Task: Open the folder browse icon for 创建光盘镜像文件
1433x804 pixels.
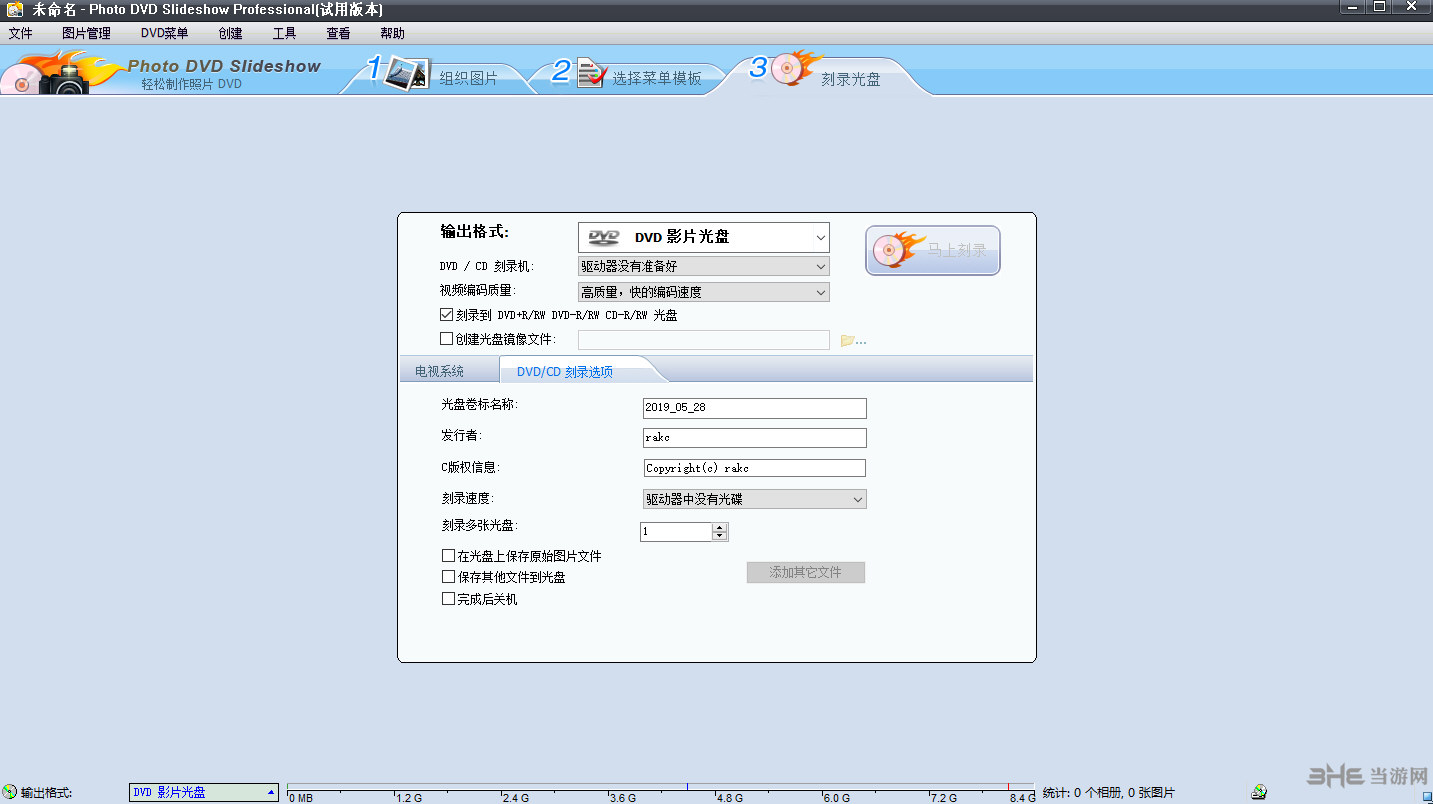Action: pos(849,339)
